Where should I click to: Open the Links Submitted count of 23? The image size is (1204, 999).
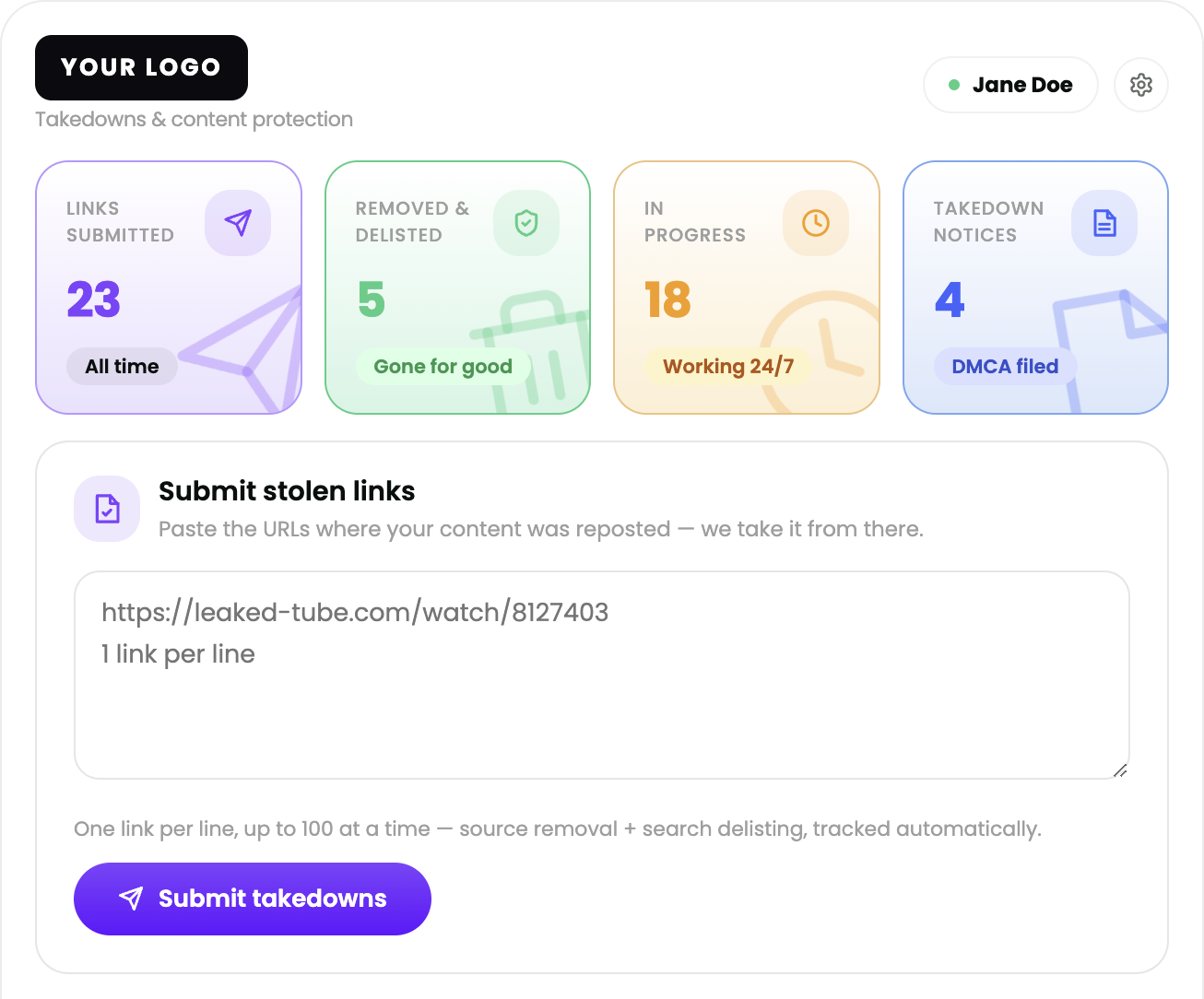click(x=93, y=300)
